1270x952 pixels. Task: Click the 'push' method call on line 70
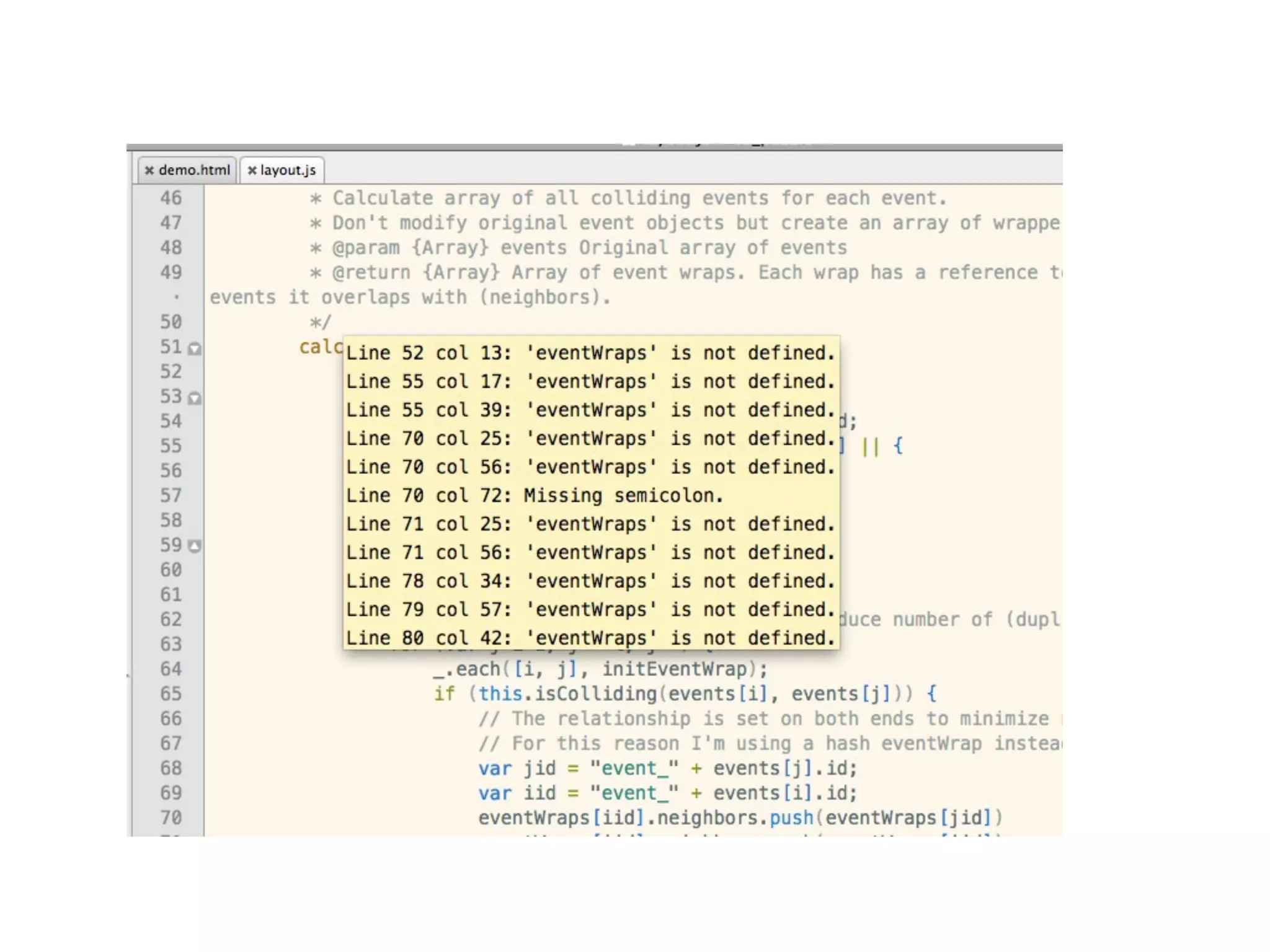pyautogui.click(x=791, y=818)
